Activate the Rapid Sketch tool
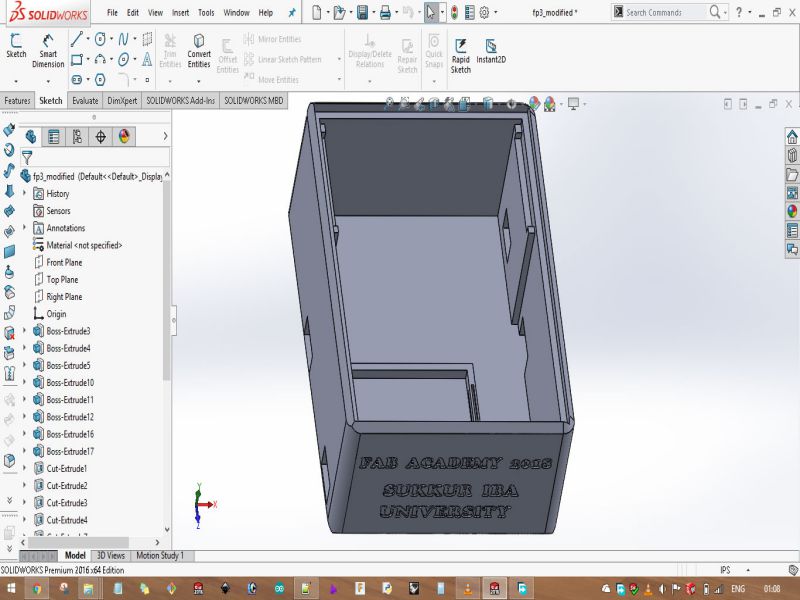The height and width of the screenshot is (600, 800). [x=461, y=56]
